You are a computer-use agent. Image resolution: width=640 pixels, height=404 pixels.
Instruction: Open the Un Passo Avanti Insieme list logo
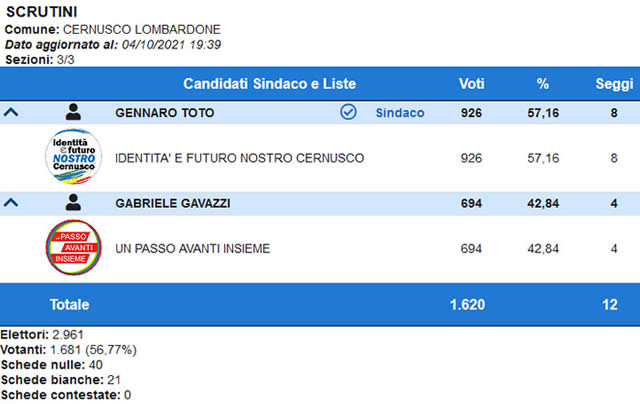73,247
